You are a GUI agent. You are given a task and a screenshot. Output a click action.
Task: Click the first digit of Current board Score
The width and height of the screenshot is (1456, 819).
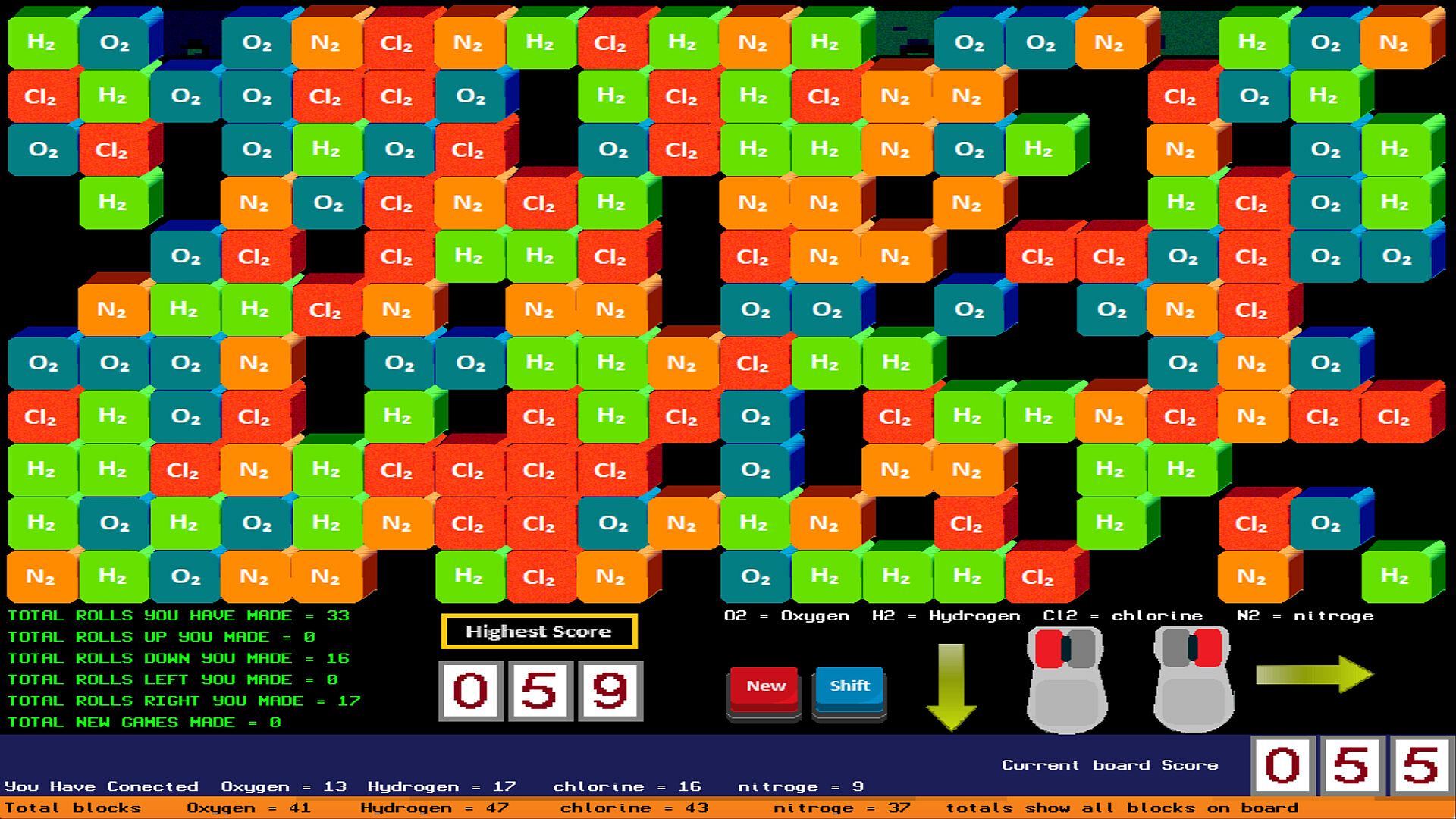pos(1282,766)
